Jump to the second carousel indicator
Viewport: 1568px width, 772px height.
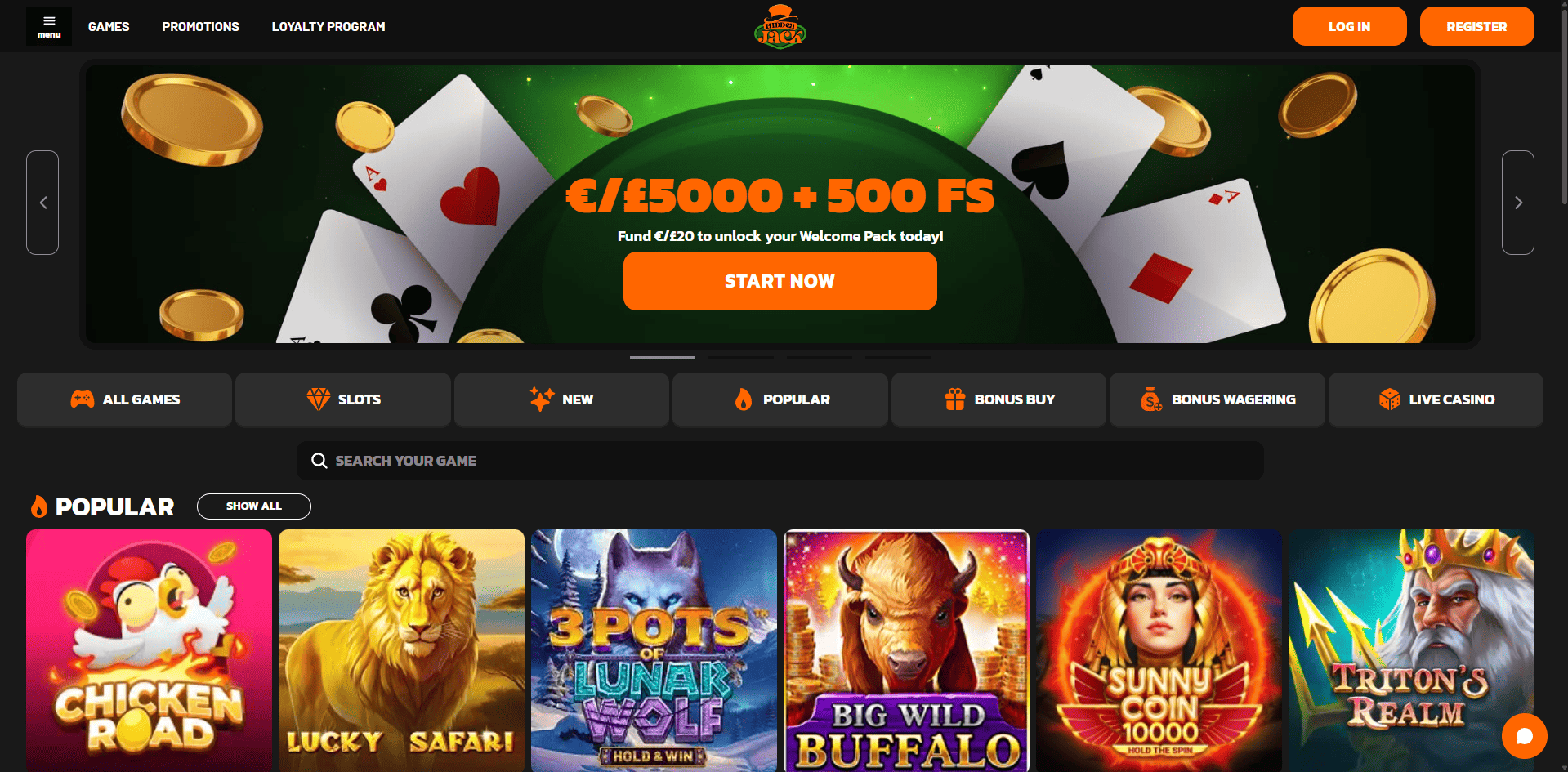tap(741, 357)
